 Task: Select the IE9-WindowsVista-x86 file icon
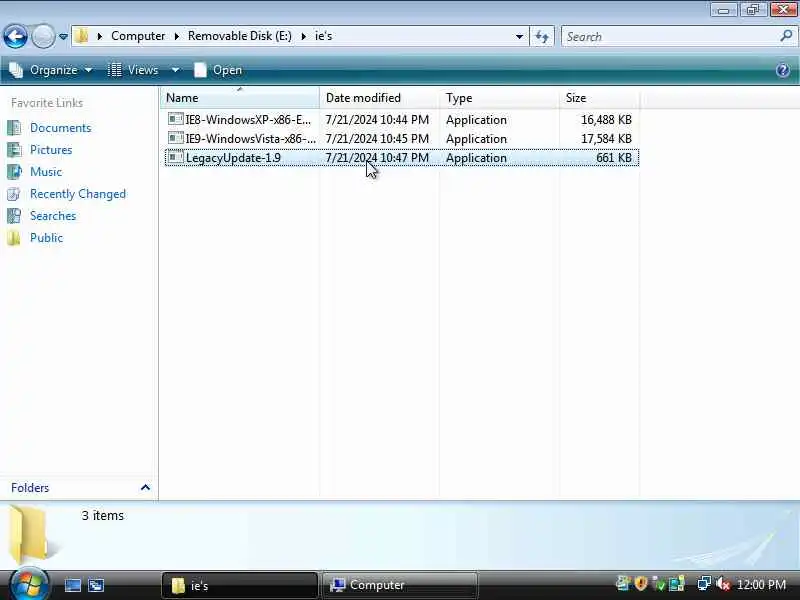(x=176, y=138)
